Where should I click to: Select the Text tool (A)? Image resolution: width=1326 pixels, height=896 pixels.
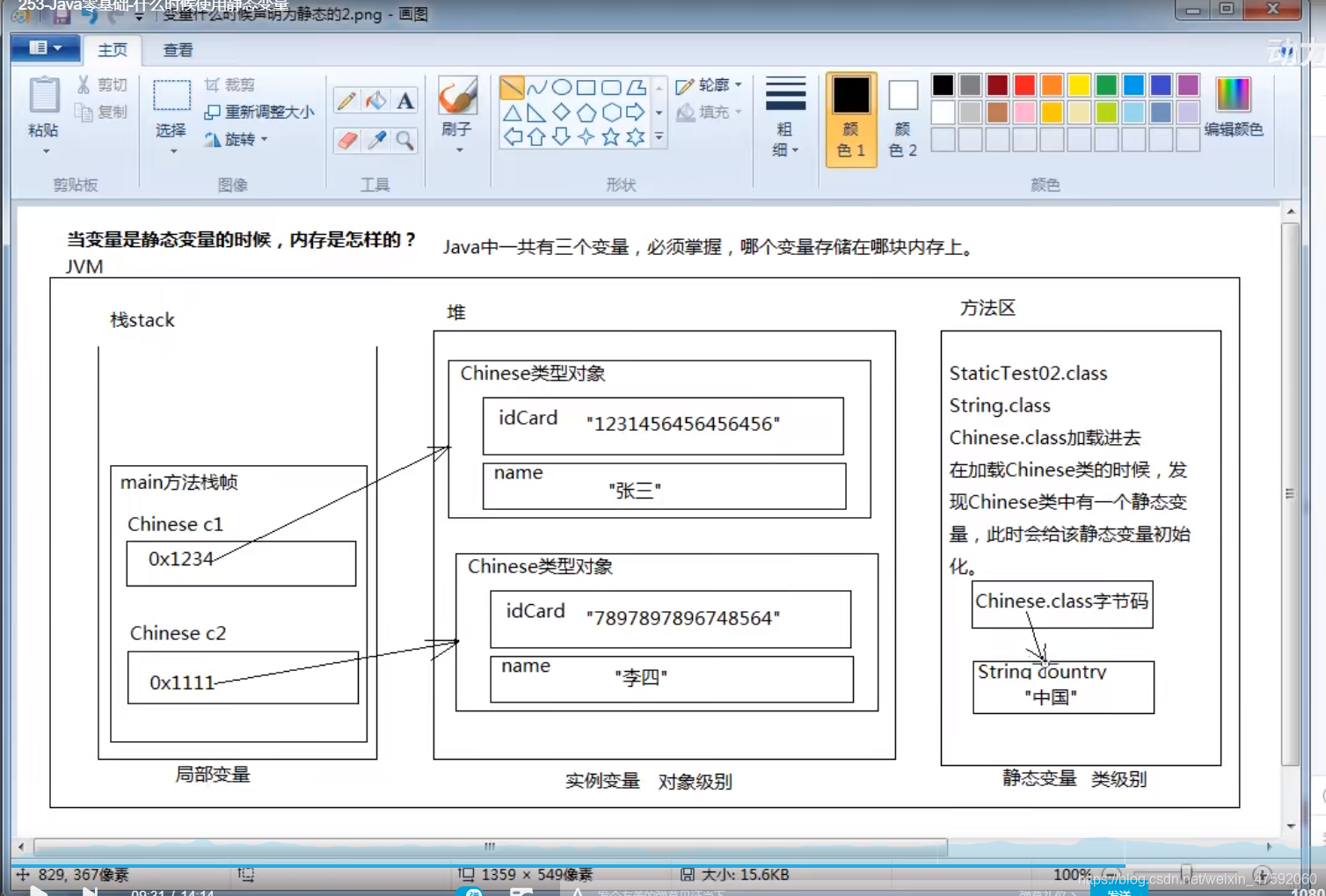tap(404, 101)
